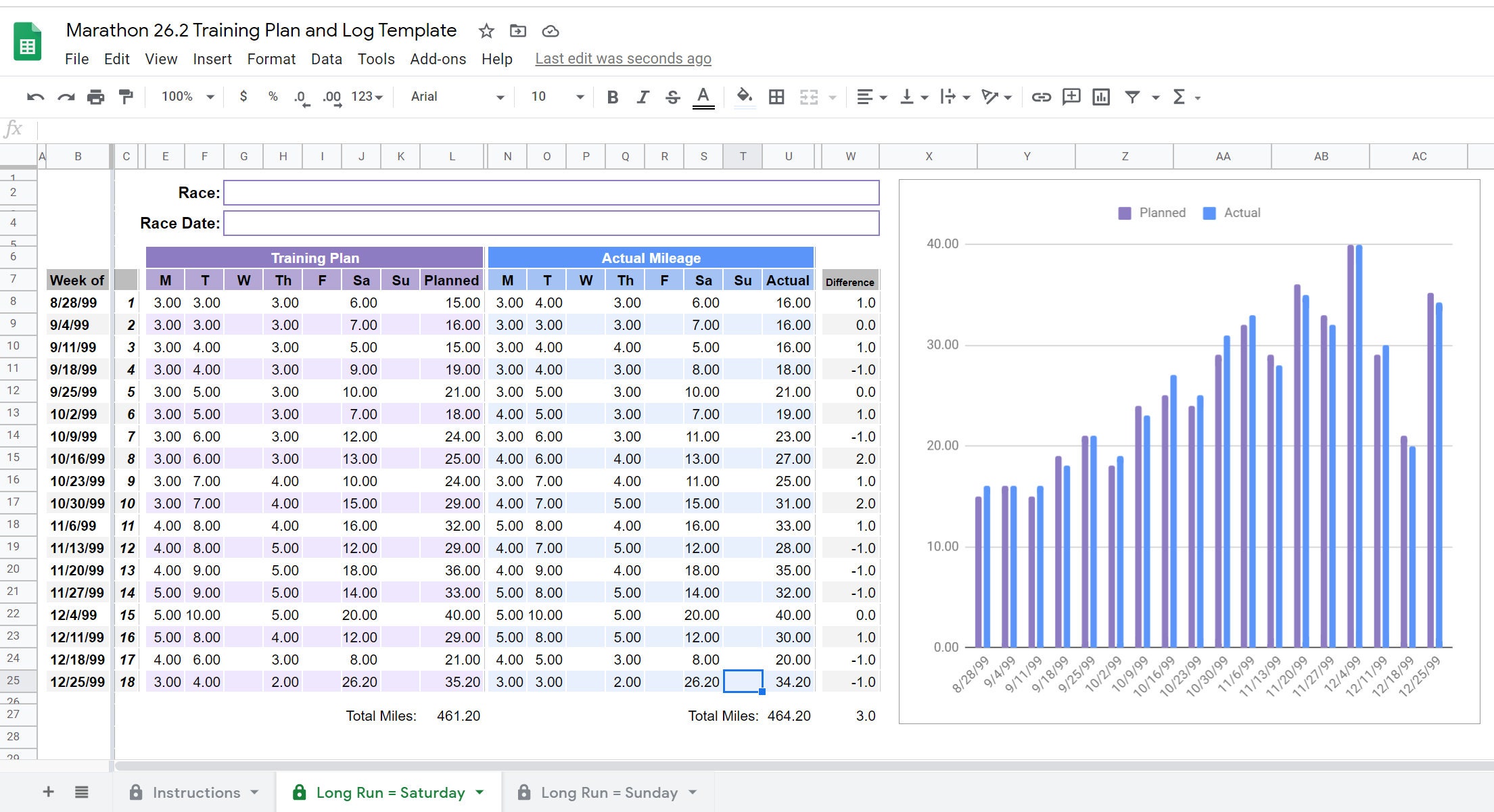Click the Last edit was seconds ago link
This screenshot has width=1494, height=812.
pos(622,59)
